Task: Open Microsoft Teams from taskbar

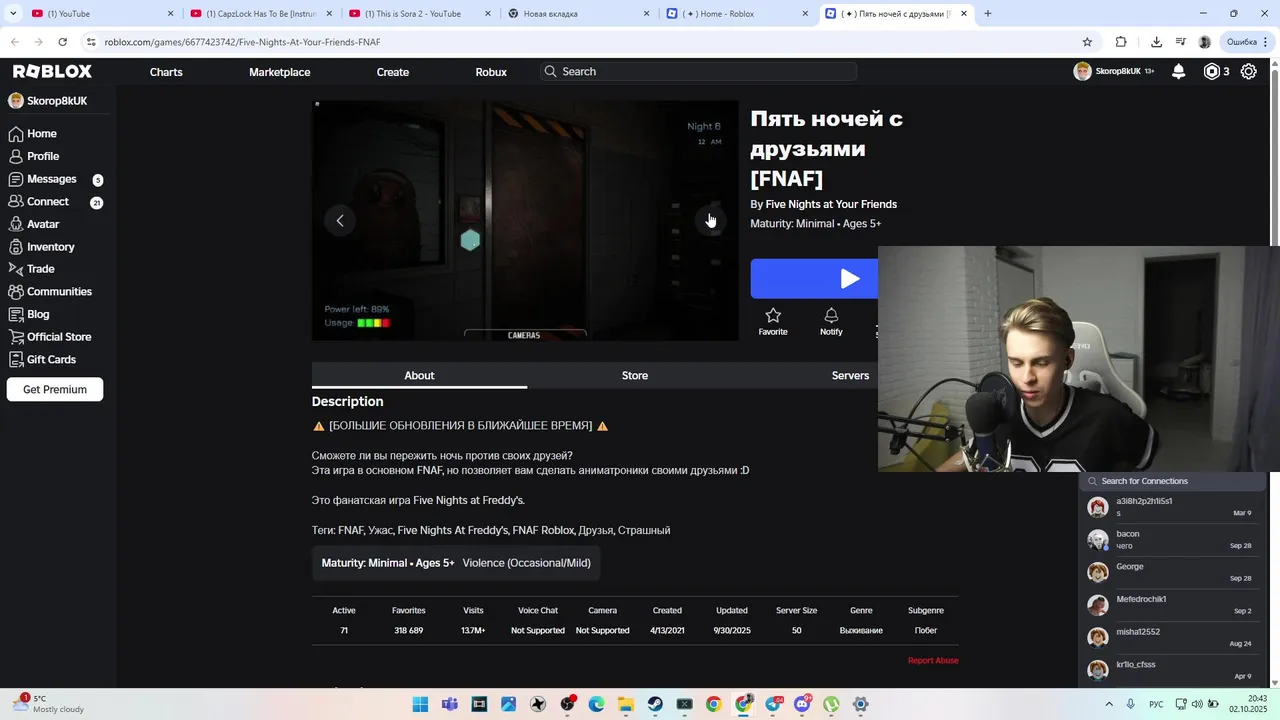Action: [449, 704]
